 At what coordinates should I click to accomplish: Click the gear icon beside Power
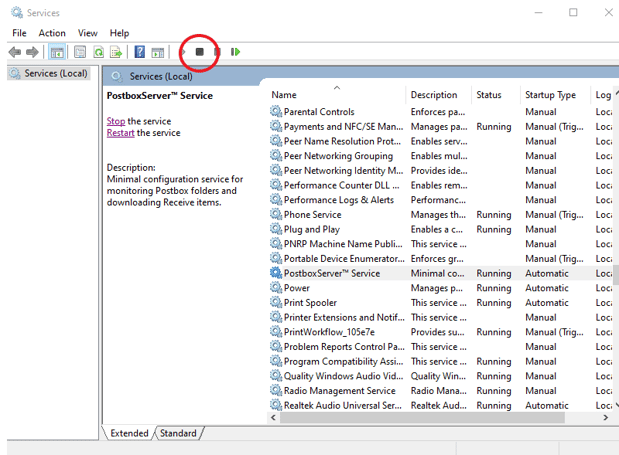(276, 288)
